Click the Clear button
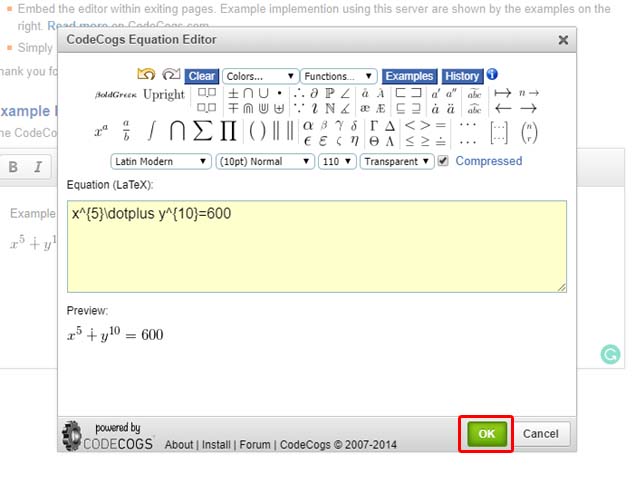This screenshot has width=640, height=480. pyautogui.click(x=202, y=76)
